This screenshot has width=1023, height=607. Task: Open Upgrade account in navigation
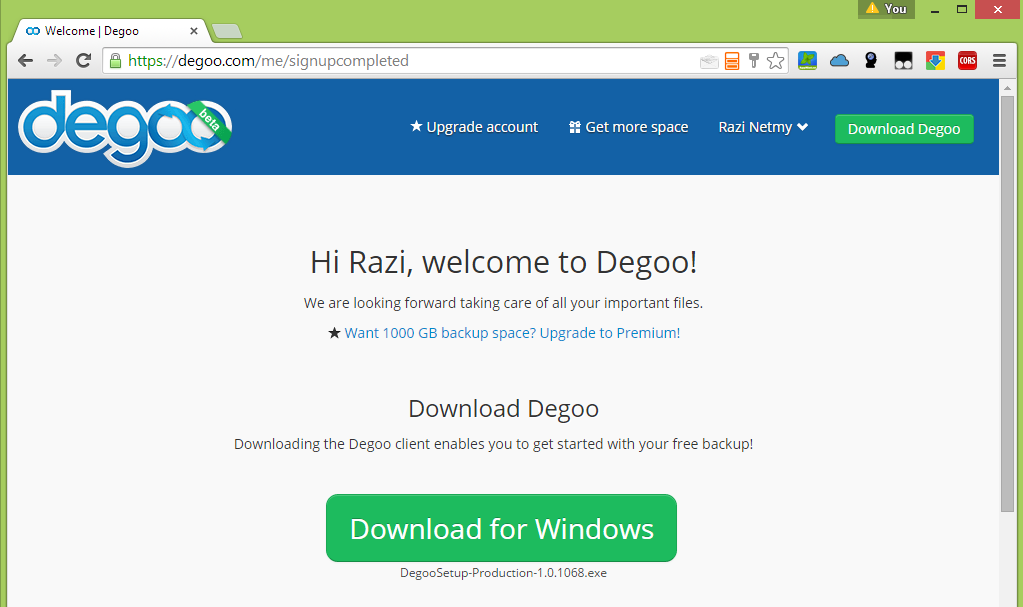click(x=474, y=127)
